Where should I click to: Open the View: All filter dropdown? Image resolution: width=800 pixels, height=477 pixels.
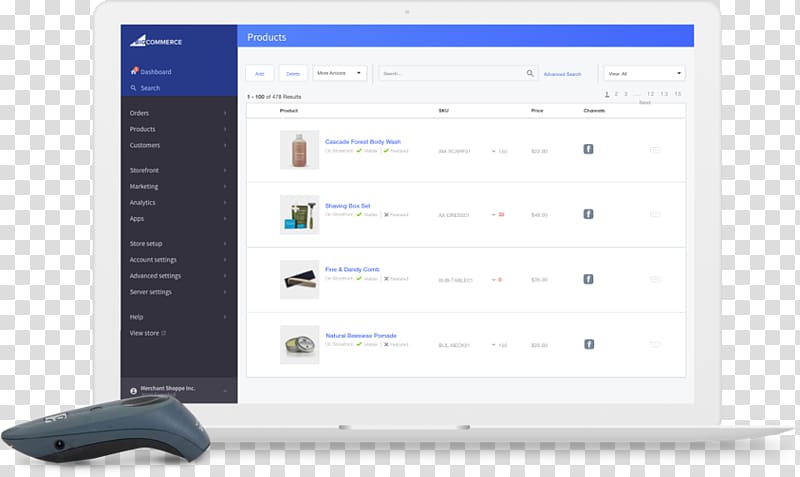point(644,73)
